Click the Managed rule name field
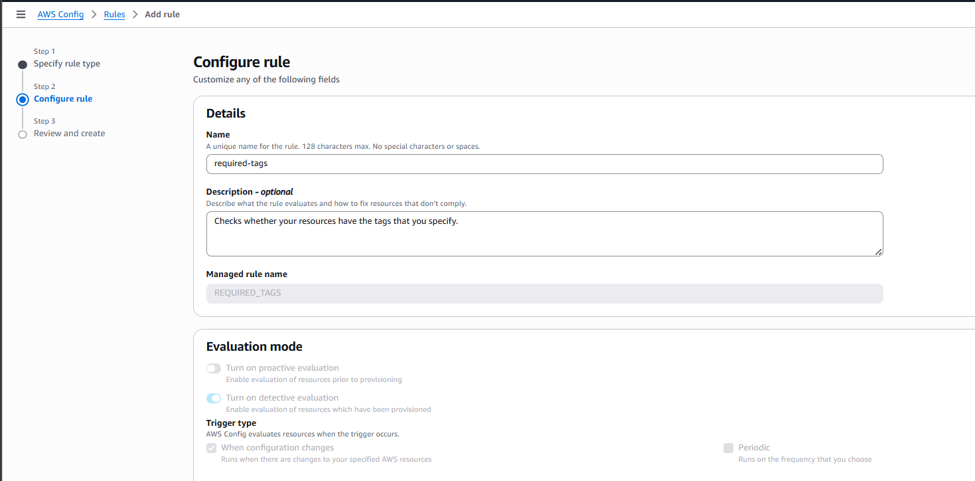Screen dimensions: 975x481 pos(544,293)
